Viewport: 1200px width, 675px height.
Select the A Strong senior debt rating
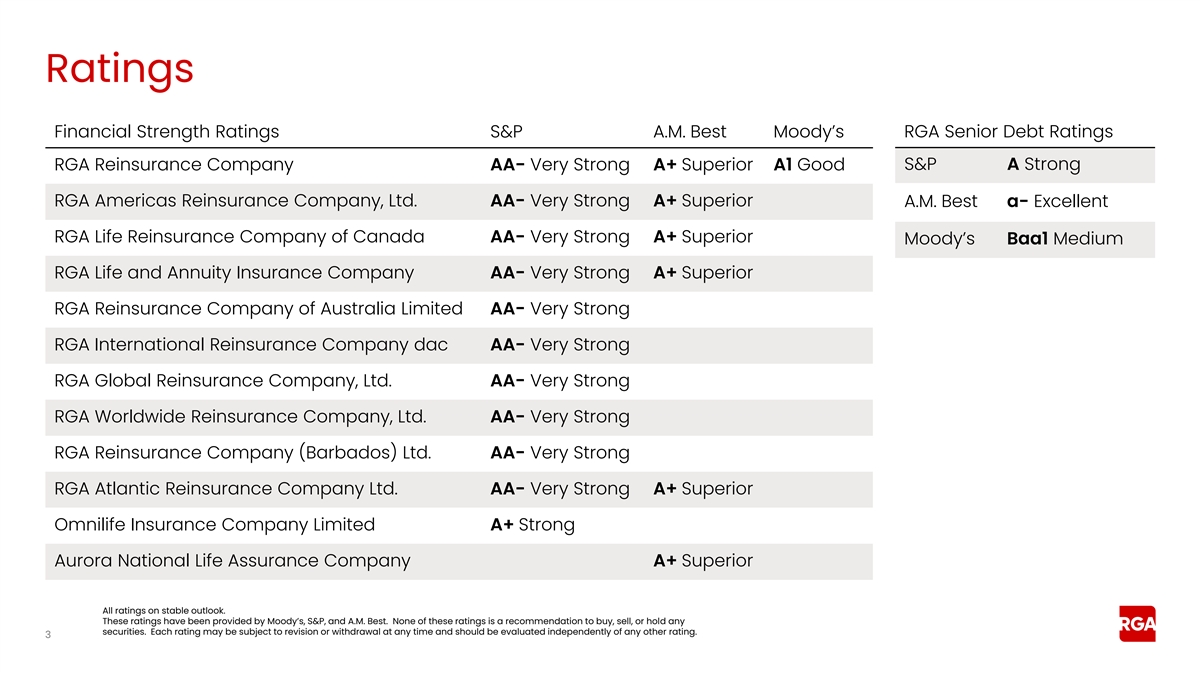pyautogui.click(x=1043, y=165)
